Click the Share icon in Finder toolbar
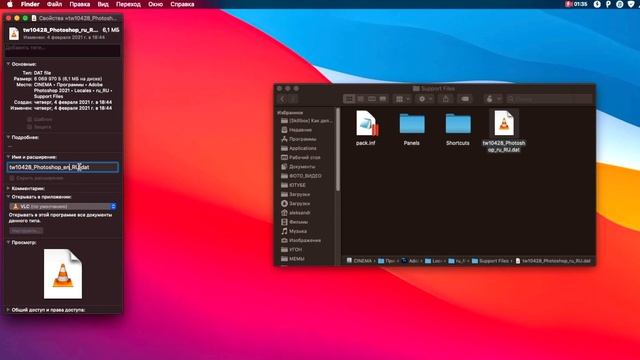 tap(445, 99)
